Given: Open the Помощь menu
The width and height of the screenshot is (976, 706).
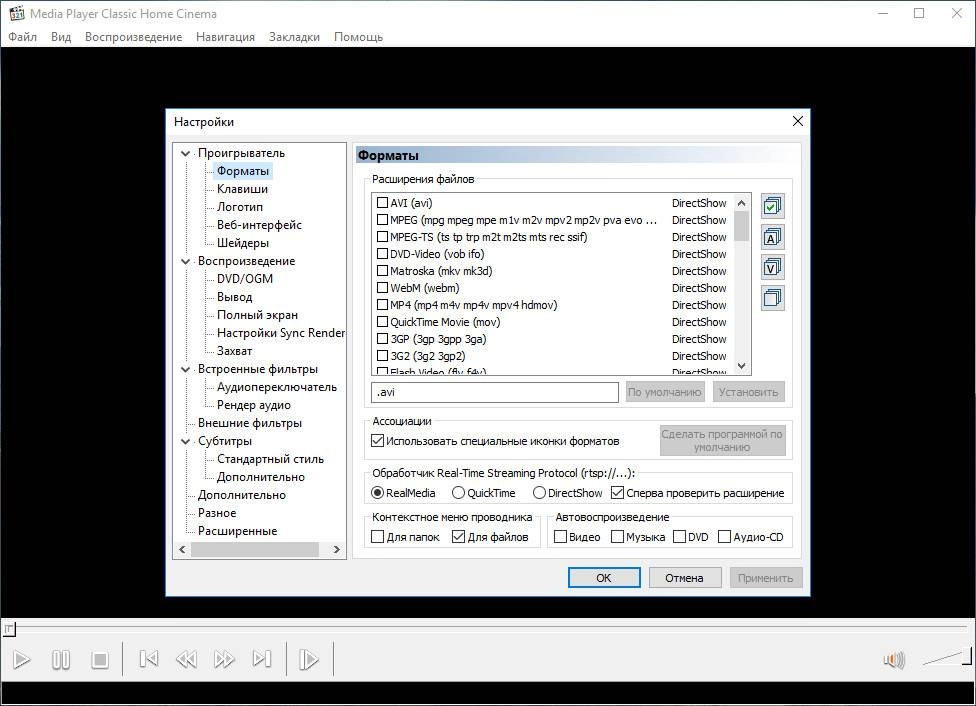Looking at the screenshot, I should click(359, 37).
